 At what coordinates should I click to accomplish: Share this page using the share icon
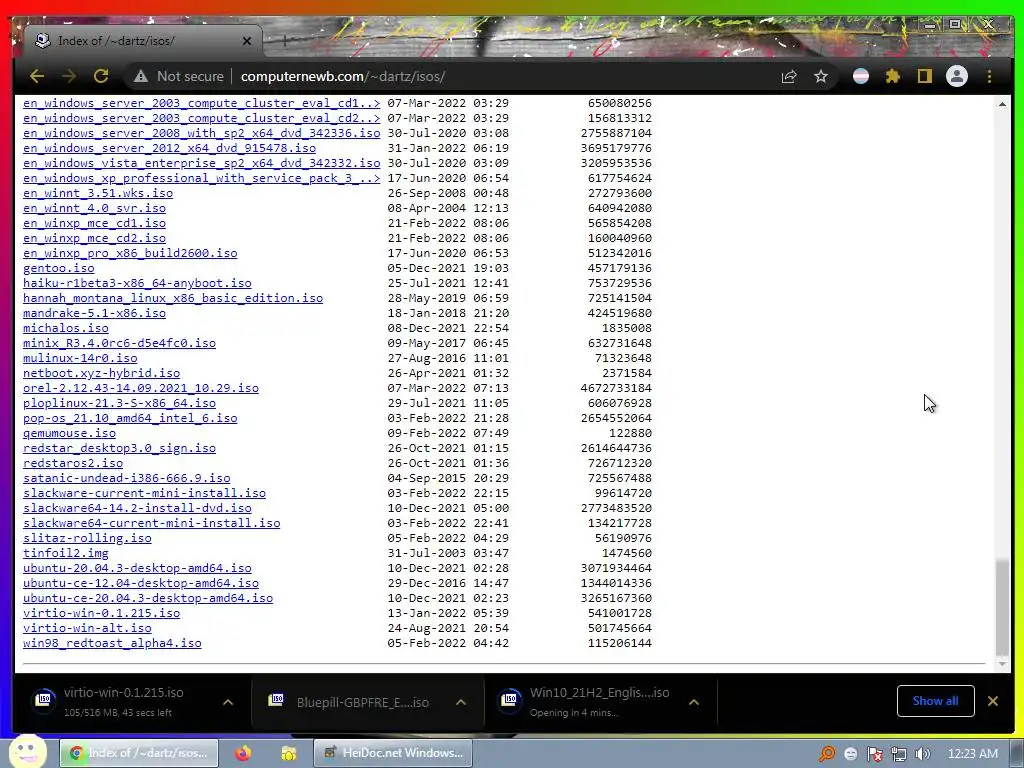point(789,76)
